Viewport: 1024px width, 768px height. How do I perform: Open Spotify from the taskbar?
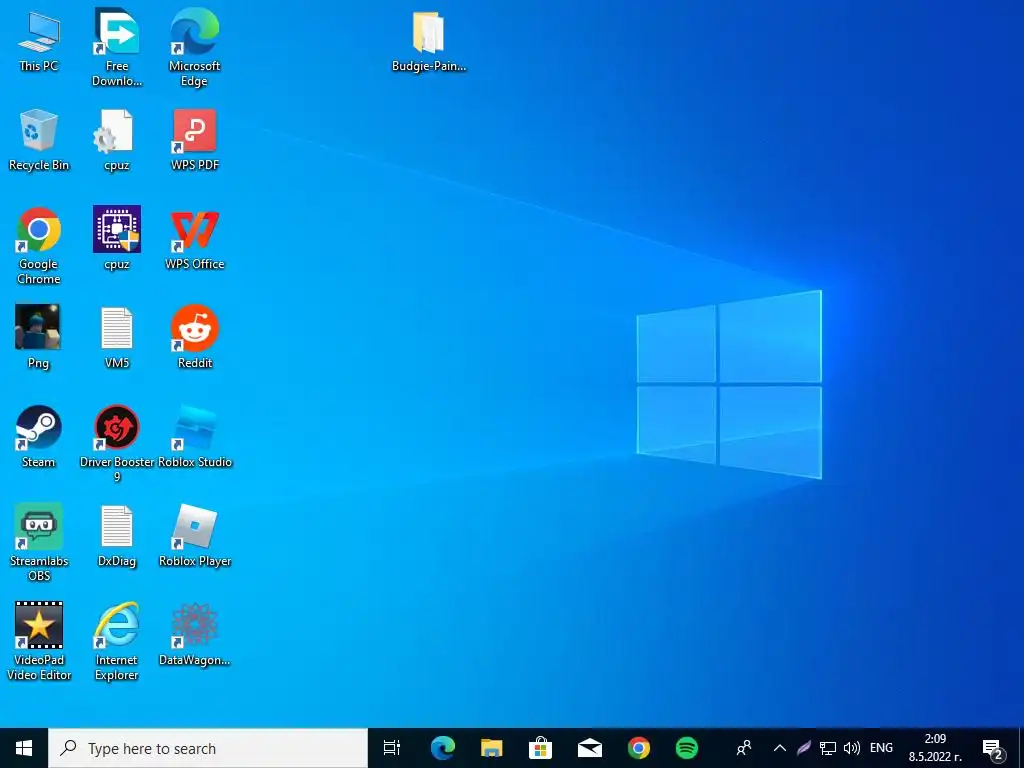tap(687, 748)
